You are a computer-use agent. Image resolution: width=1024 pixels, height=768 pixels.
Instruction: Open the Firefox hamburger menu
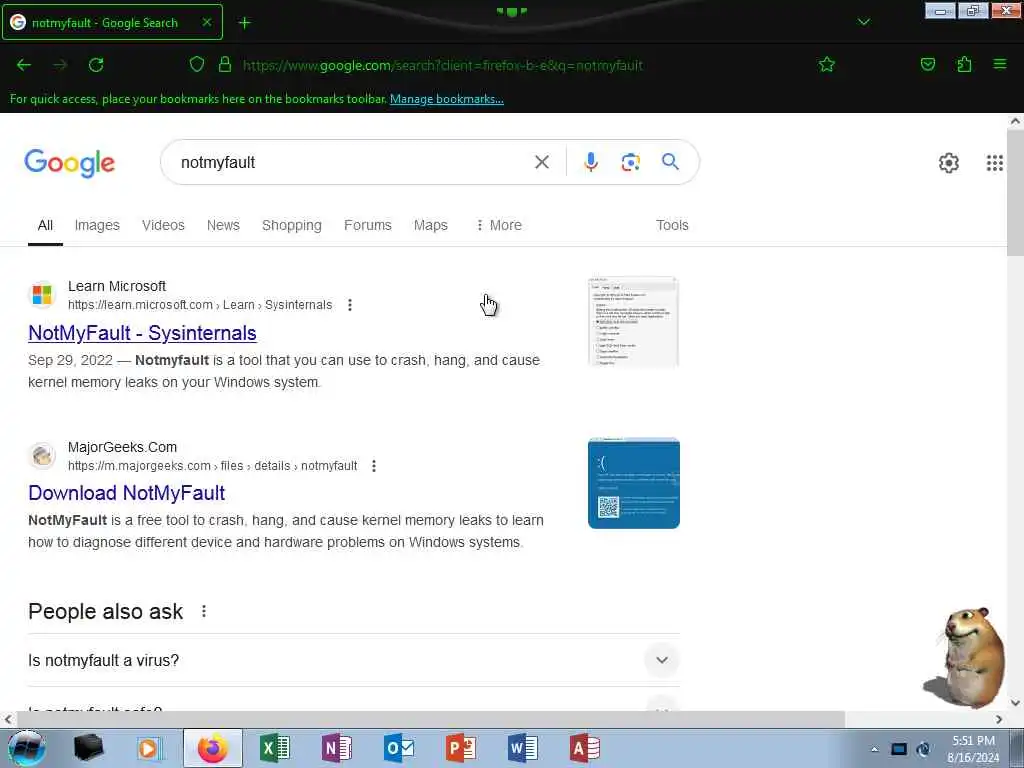click(1000, 64)
